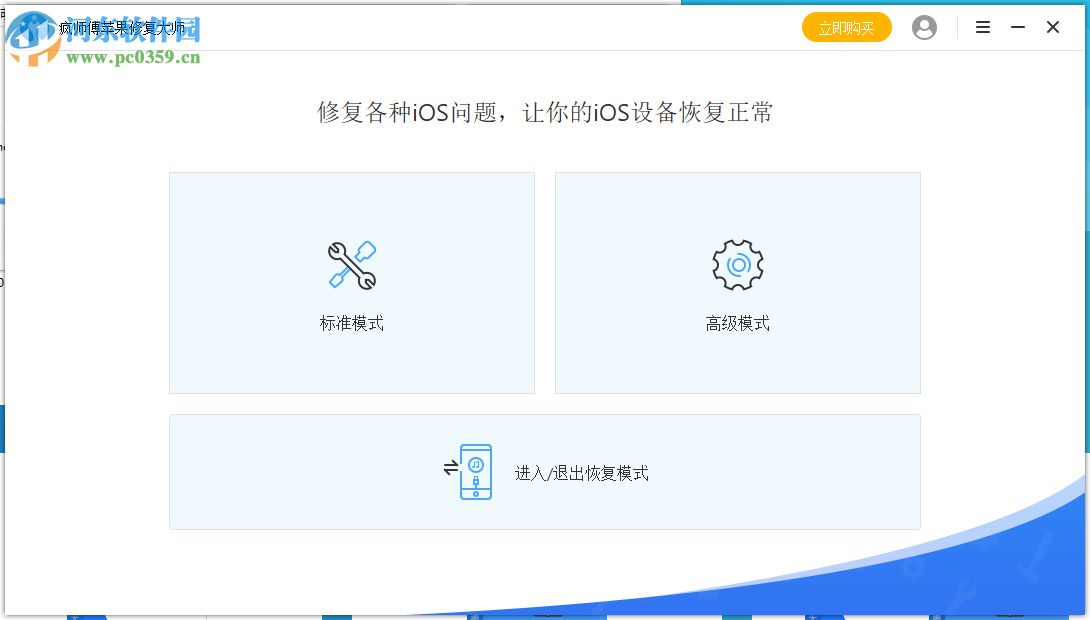Click the phone icon in recovery mode card
Image resolution: width=1090 pixels, height=620 pixels.
(477, 472)
